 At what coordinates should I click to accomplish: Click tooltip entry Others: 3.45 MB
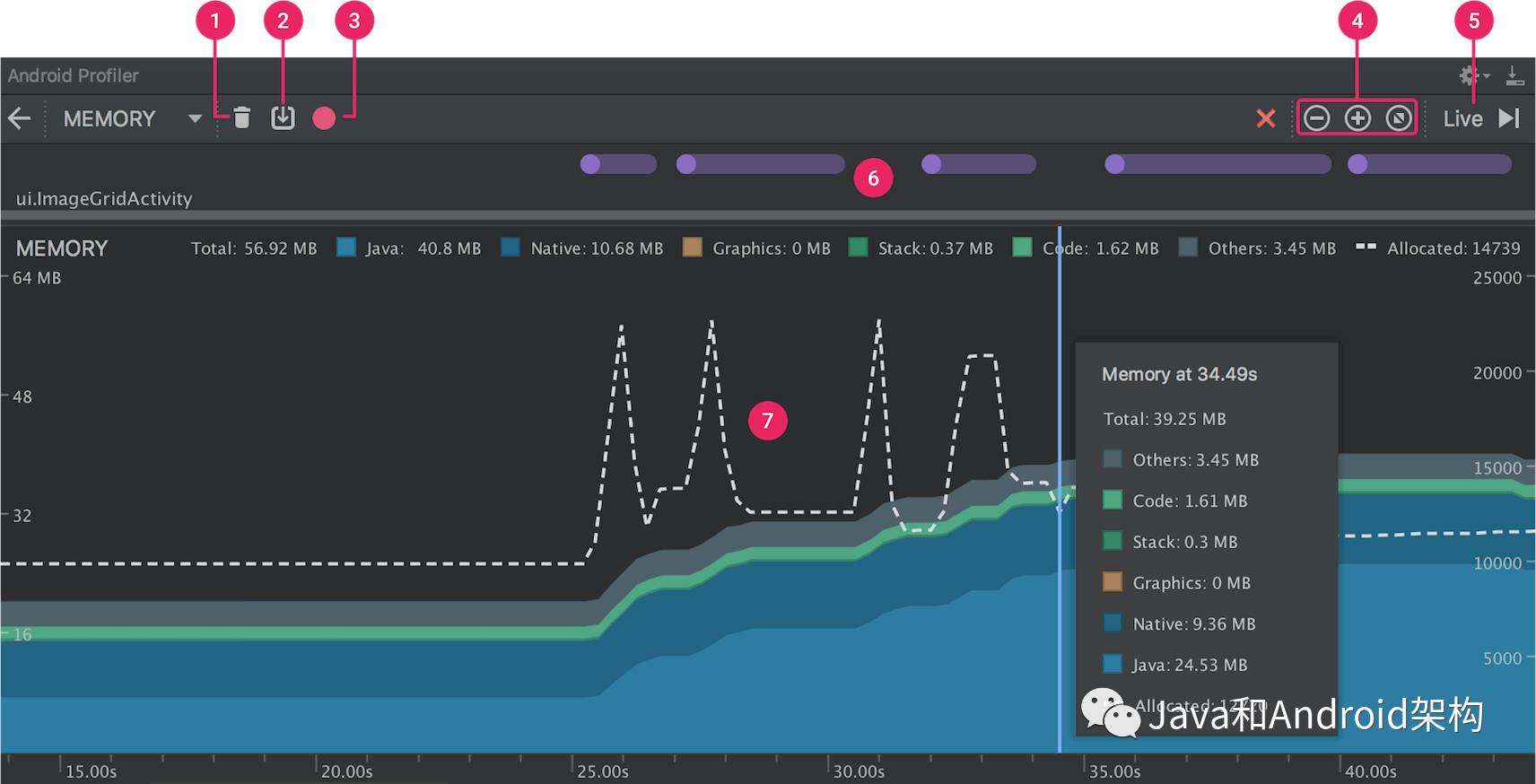point(1181,459)
